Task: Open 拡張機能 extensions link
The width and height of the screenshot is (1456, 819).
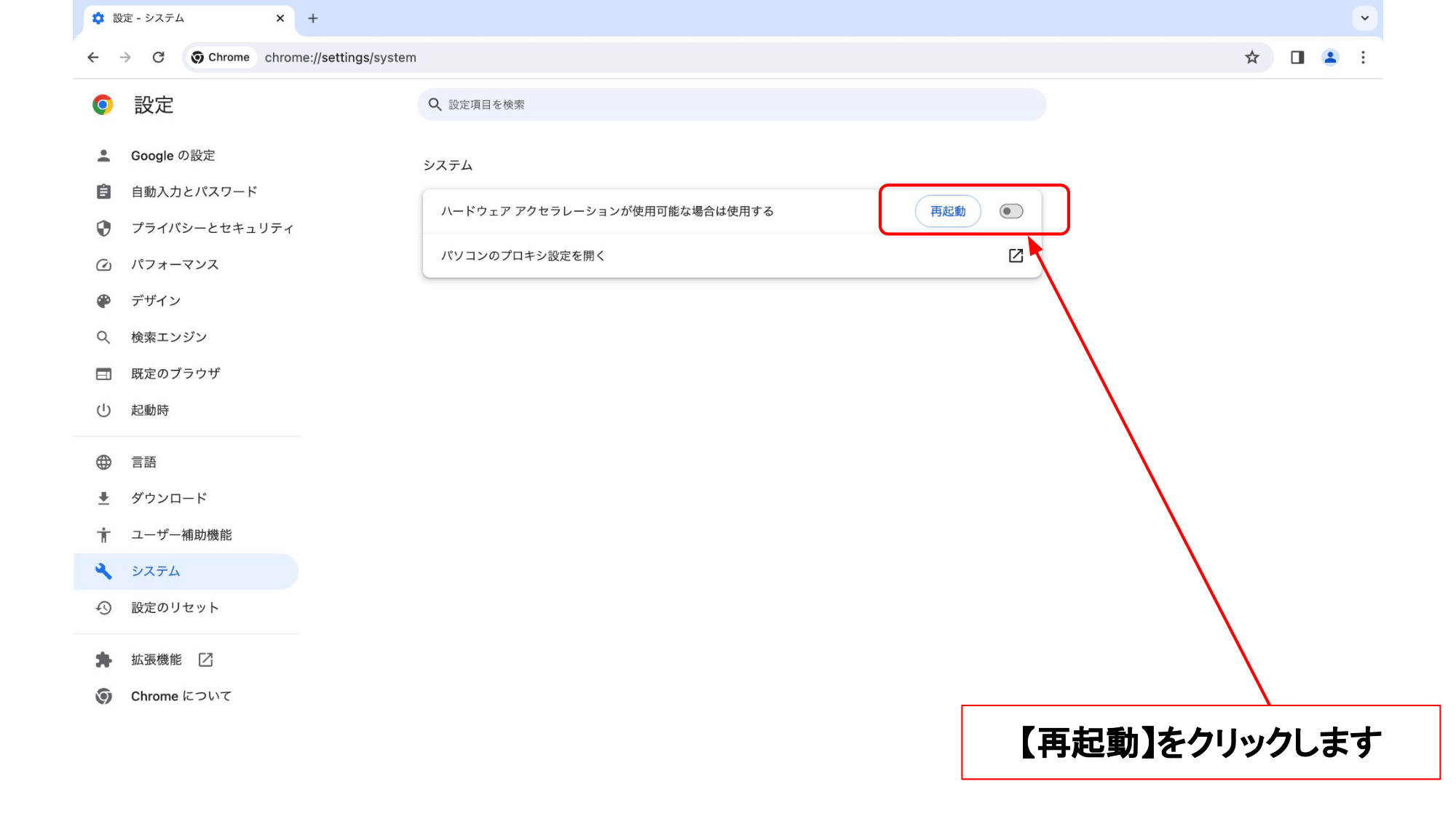Action: pos(157,660)
